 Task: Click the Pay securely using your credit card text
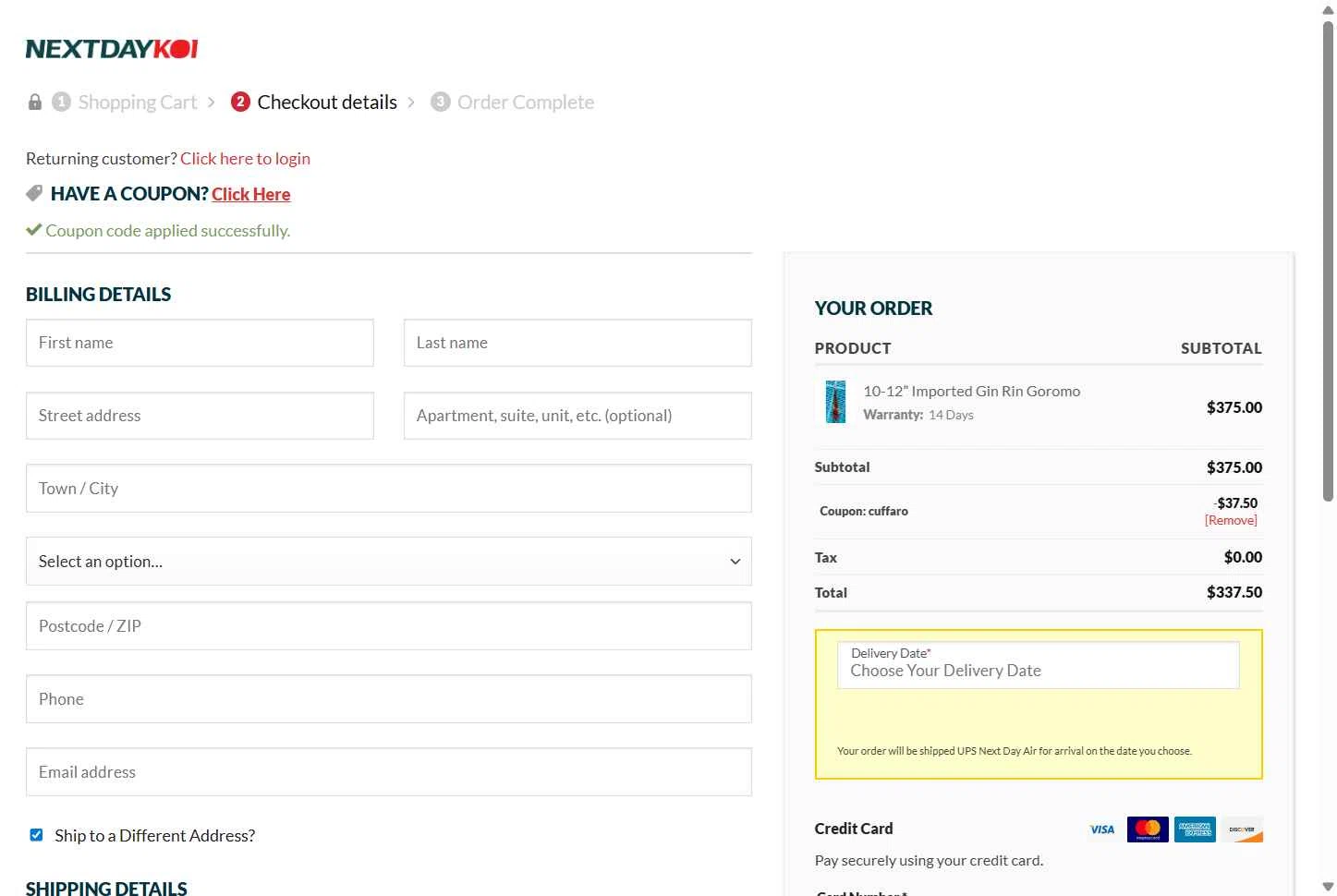929,860
